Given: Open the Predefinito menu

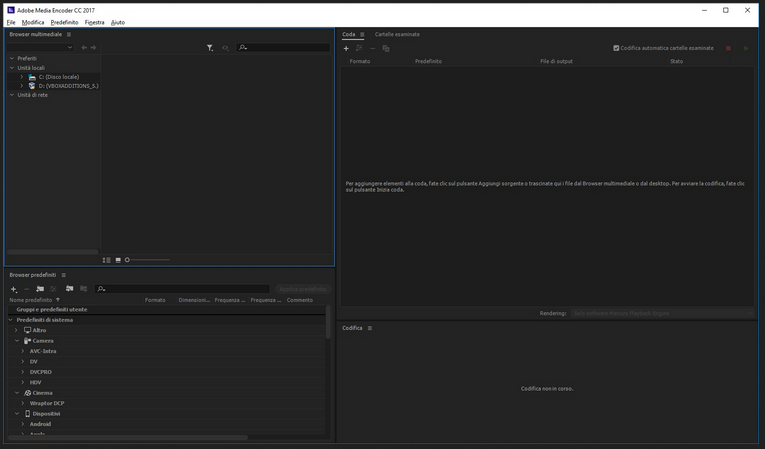Looking at the screenshot, I should tap(64, 22).
